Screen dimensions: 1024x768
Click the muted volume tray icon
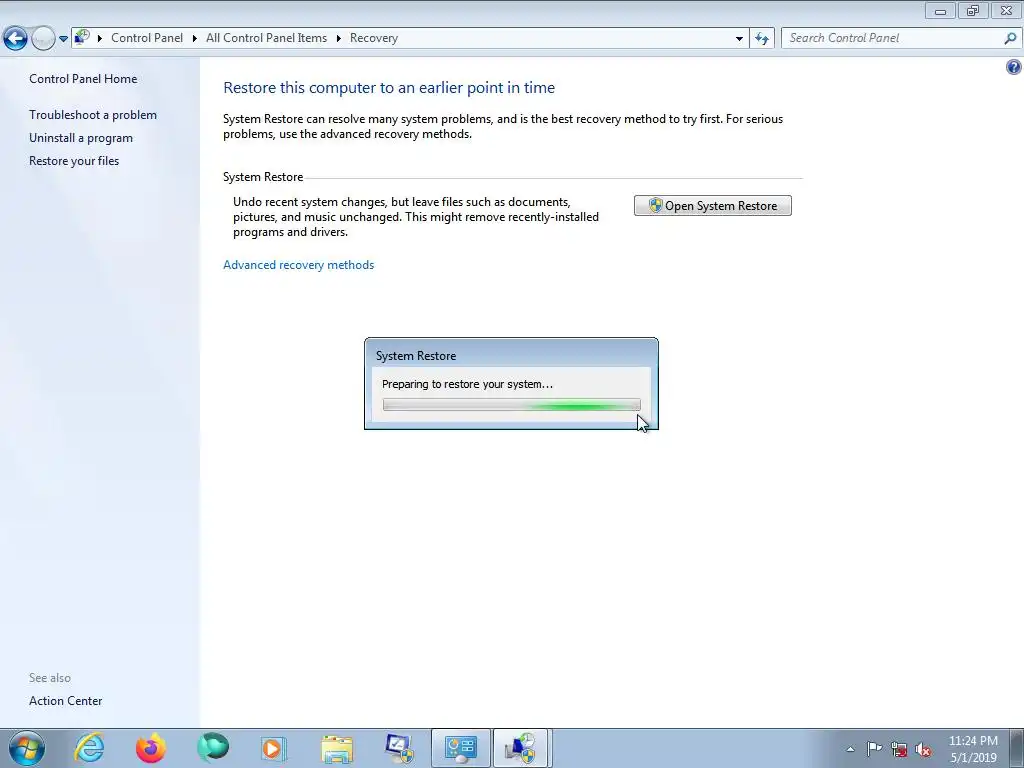tap(923, 749)
